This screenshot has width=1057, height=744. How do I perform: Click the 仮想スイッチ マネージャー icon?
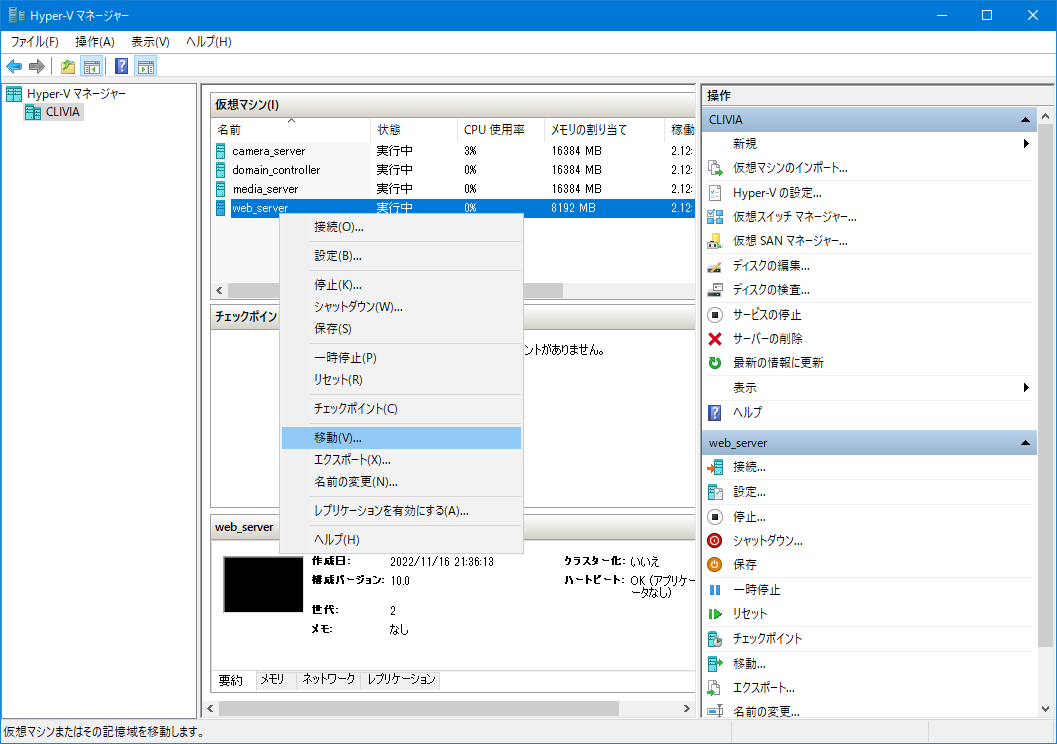(x=715, y=217)
